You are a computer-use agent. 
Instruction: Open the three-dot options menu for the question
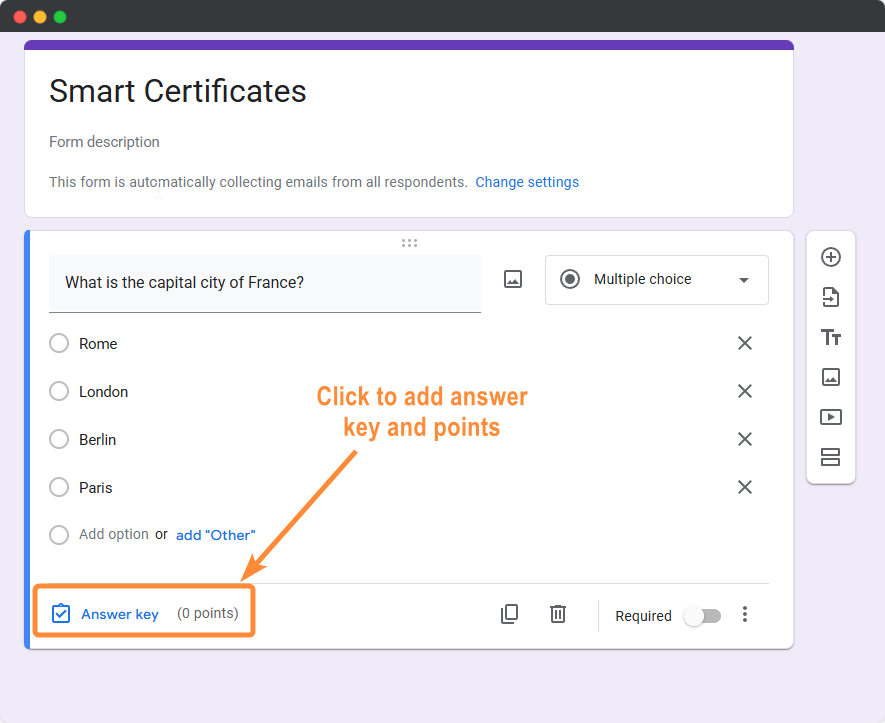(745, 615)
